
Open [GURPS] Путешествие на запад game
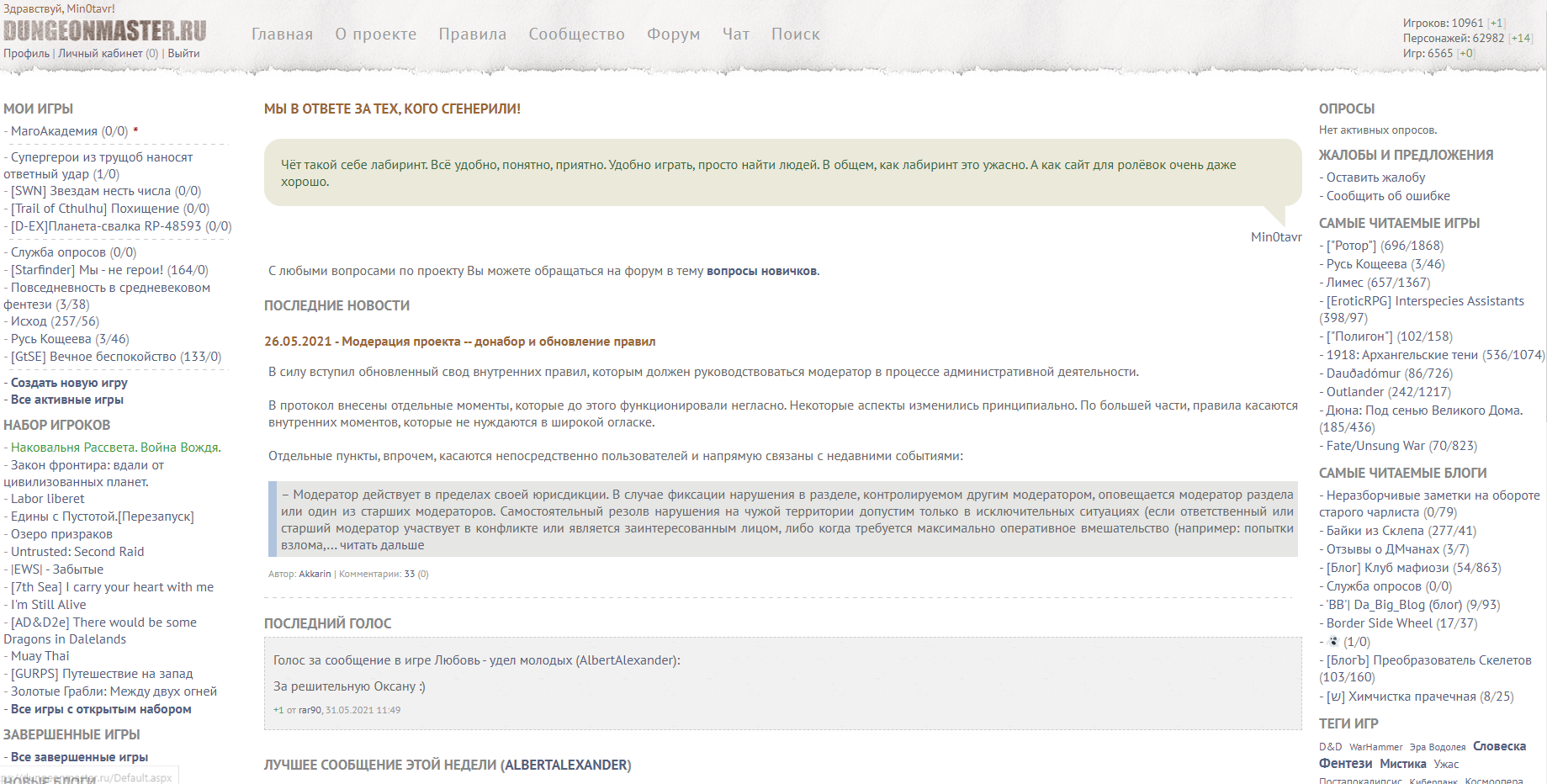[x=102, y=674]
